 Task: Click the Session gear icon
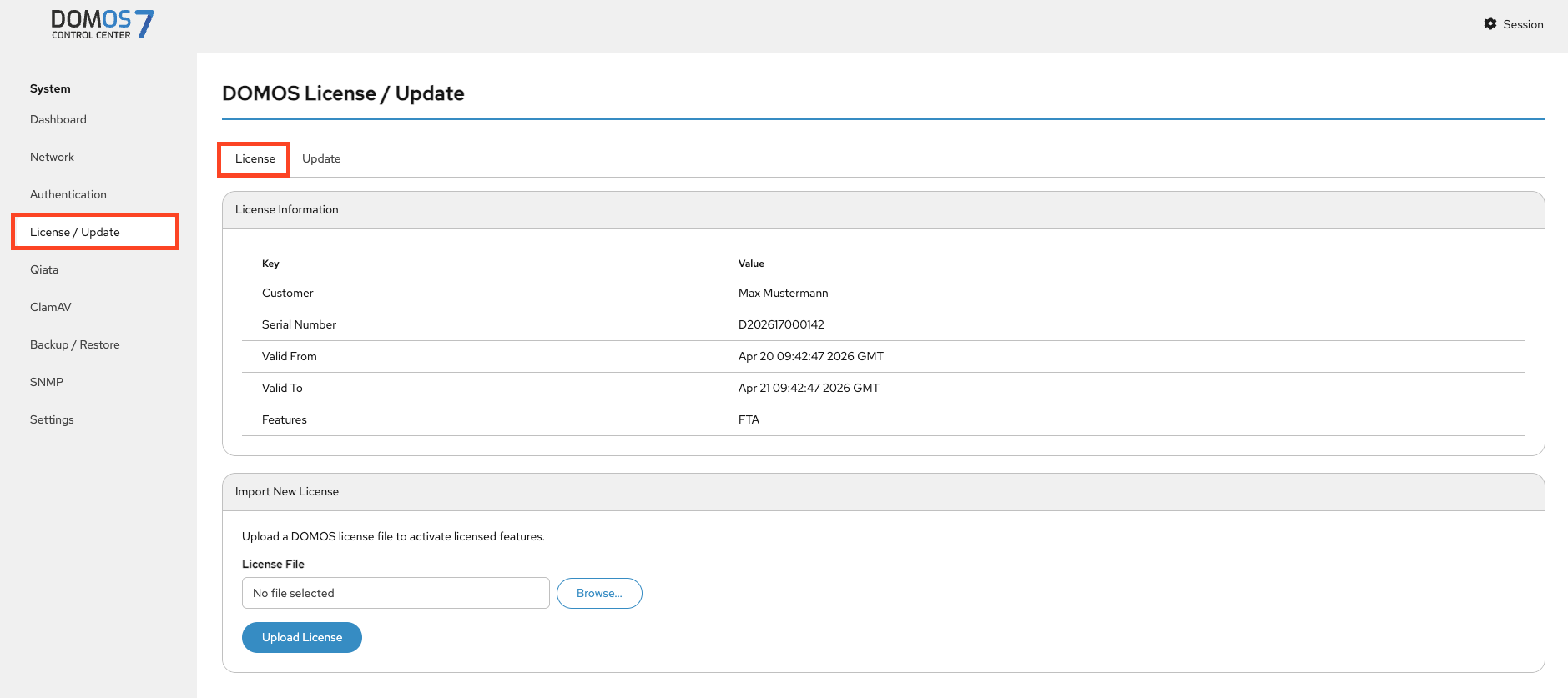click(1490, 24)
